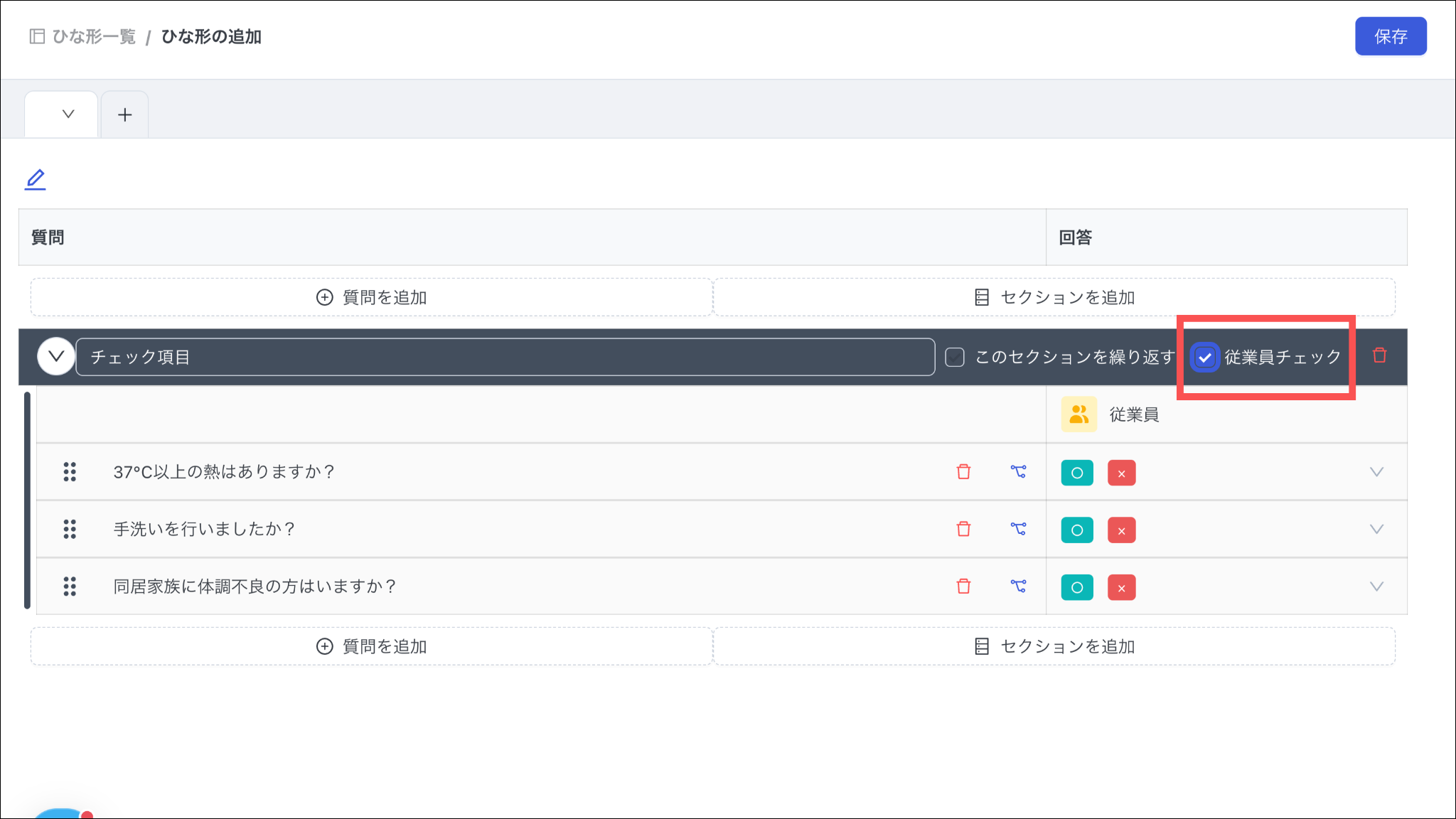The width and height of the screenshot is (1456, 819).
Task: Click the チェック項目 section name field
Action: point(505,357)
